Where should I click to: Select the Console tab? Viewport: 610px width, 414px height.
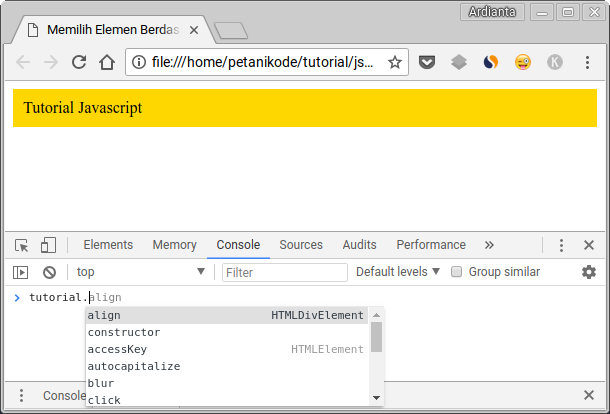[238, 245]
